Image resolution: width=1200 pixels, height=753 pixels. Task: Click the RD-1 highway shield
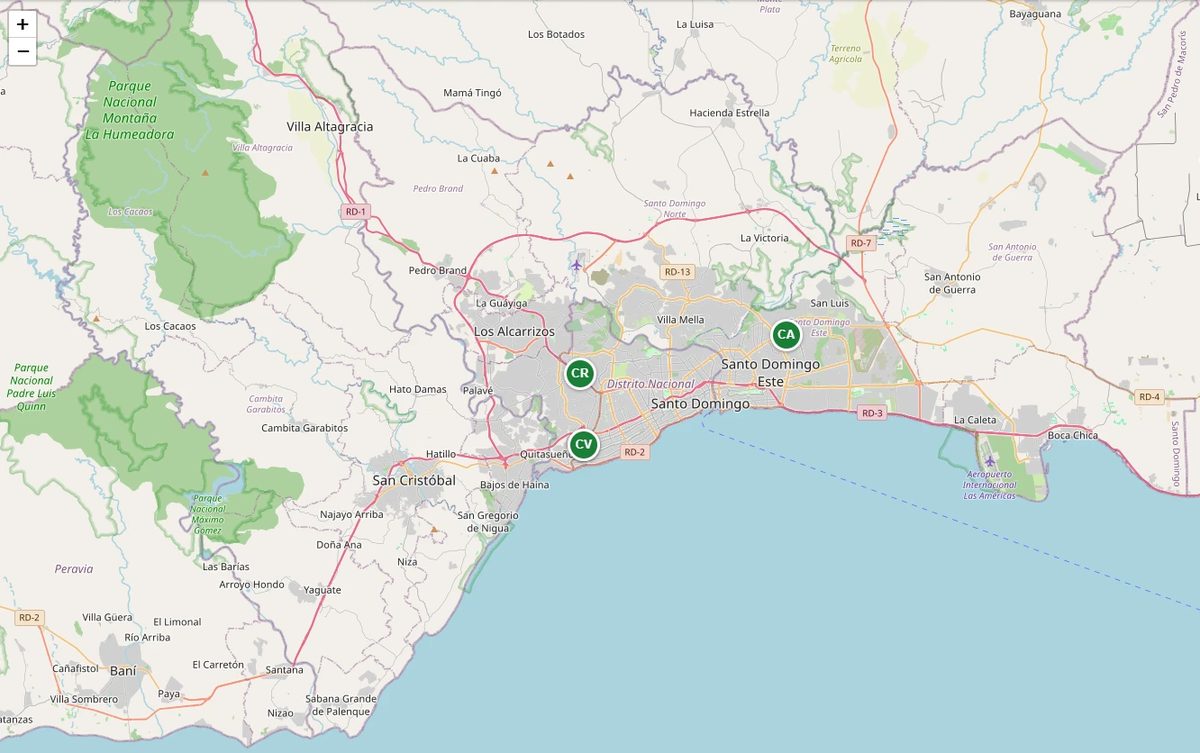(x=356, y=211)
